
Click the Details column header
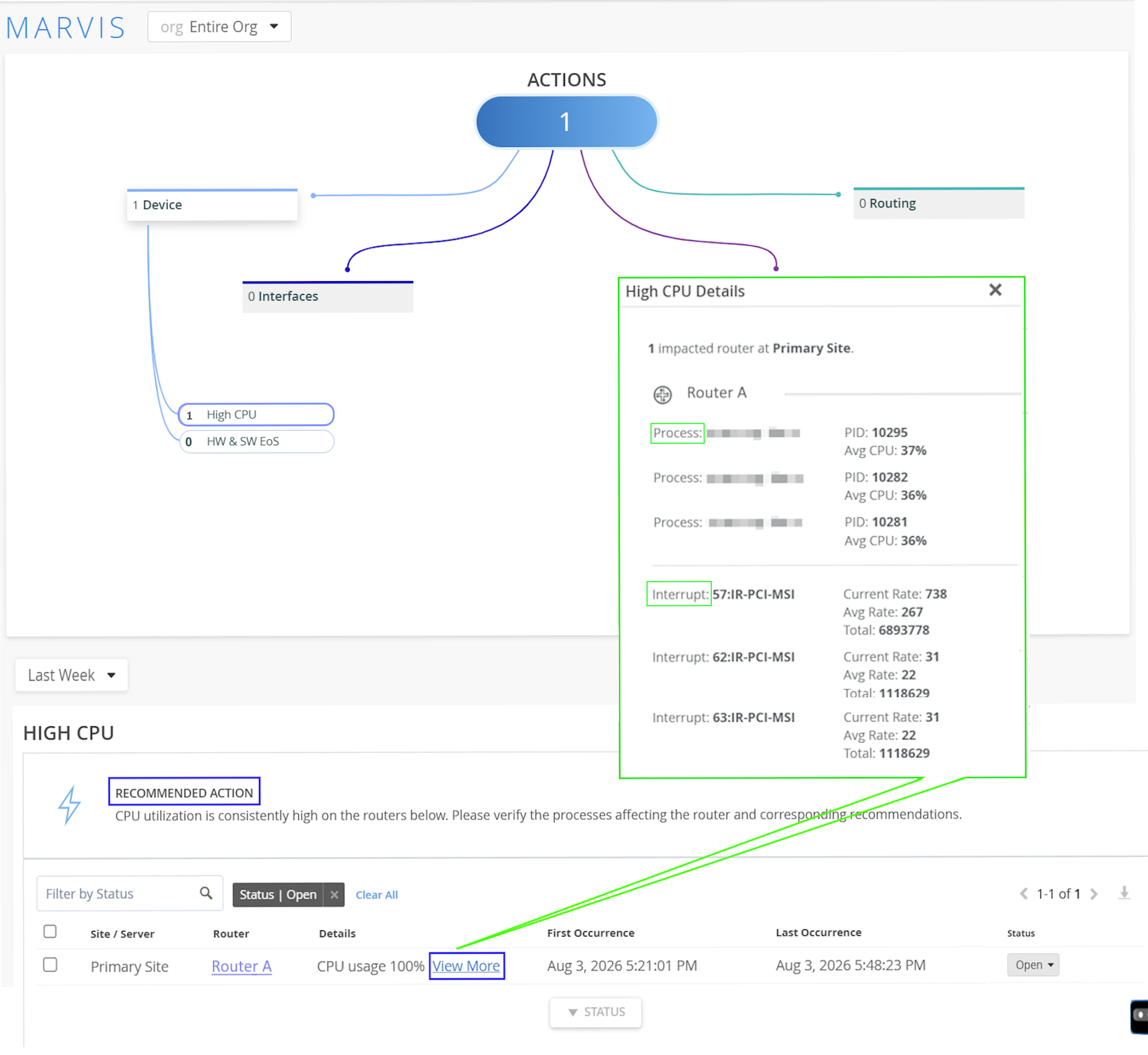[x=337, y=933]
